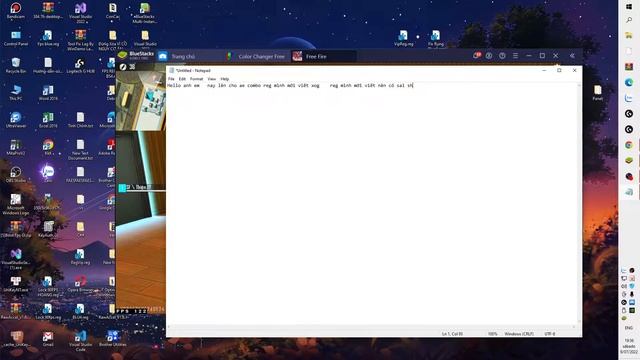The height and width of the screenshot is (360, 640).
Task: Select the Recycle Bin desktop icon
Action: coord(16,65)
